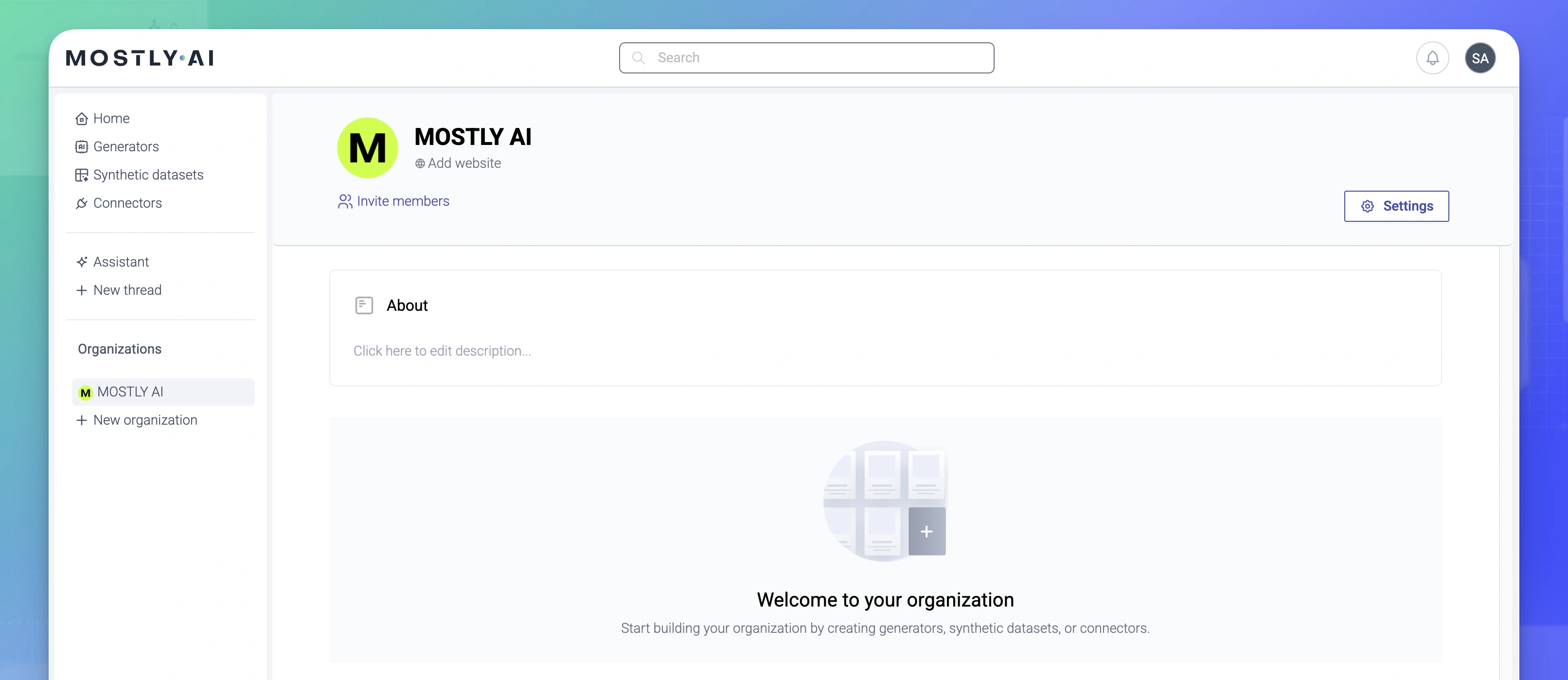Click the small M badge in Organizations list
Screen dimensions: 1568x680
pos(86,393)
